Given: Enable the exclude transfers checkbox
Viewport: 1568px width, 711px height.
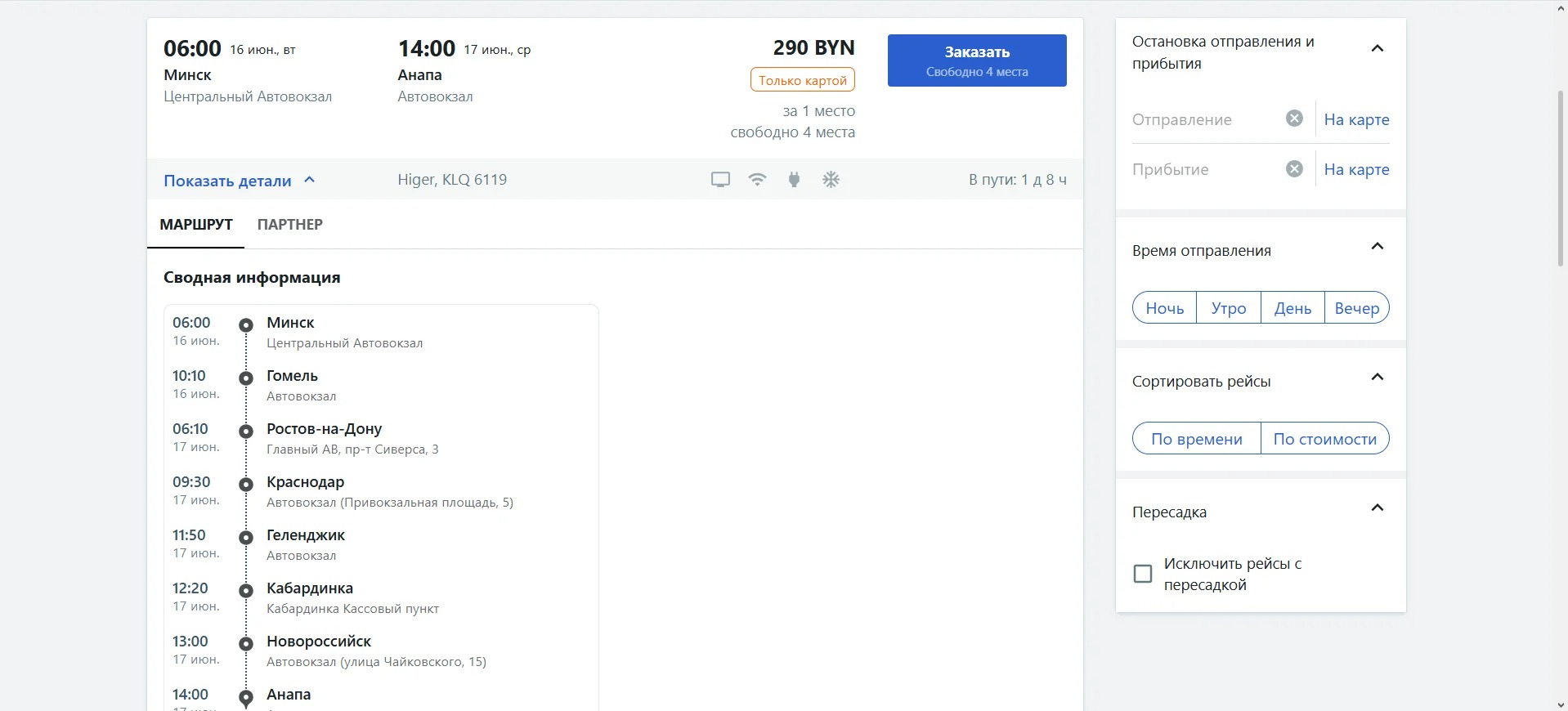Looking at the screenshot, I should point(1143,574).
